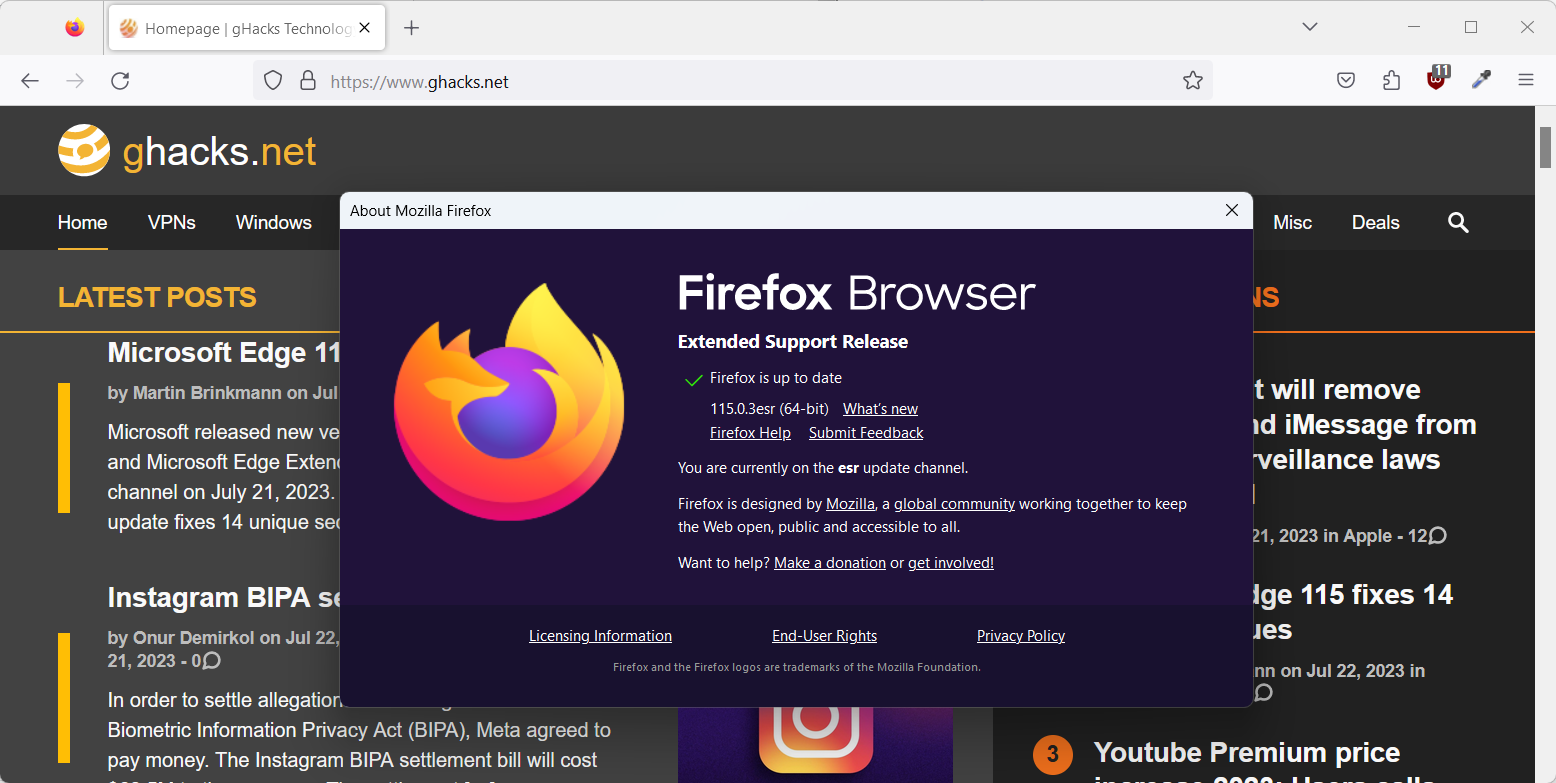Click the eyedropper extension icon
Image resolution: width=1556 pixels, height=783 pixels.
tap(1481, 81)
